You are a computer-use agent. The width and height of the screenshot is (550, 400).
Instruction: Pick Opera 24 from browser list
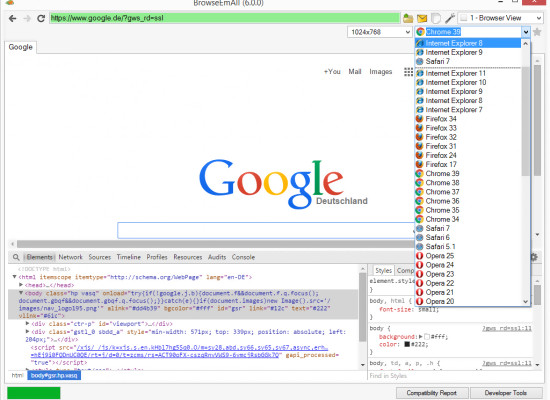468,265
